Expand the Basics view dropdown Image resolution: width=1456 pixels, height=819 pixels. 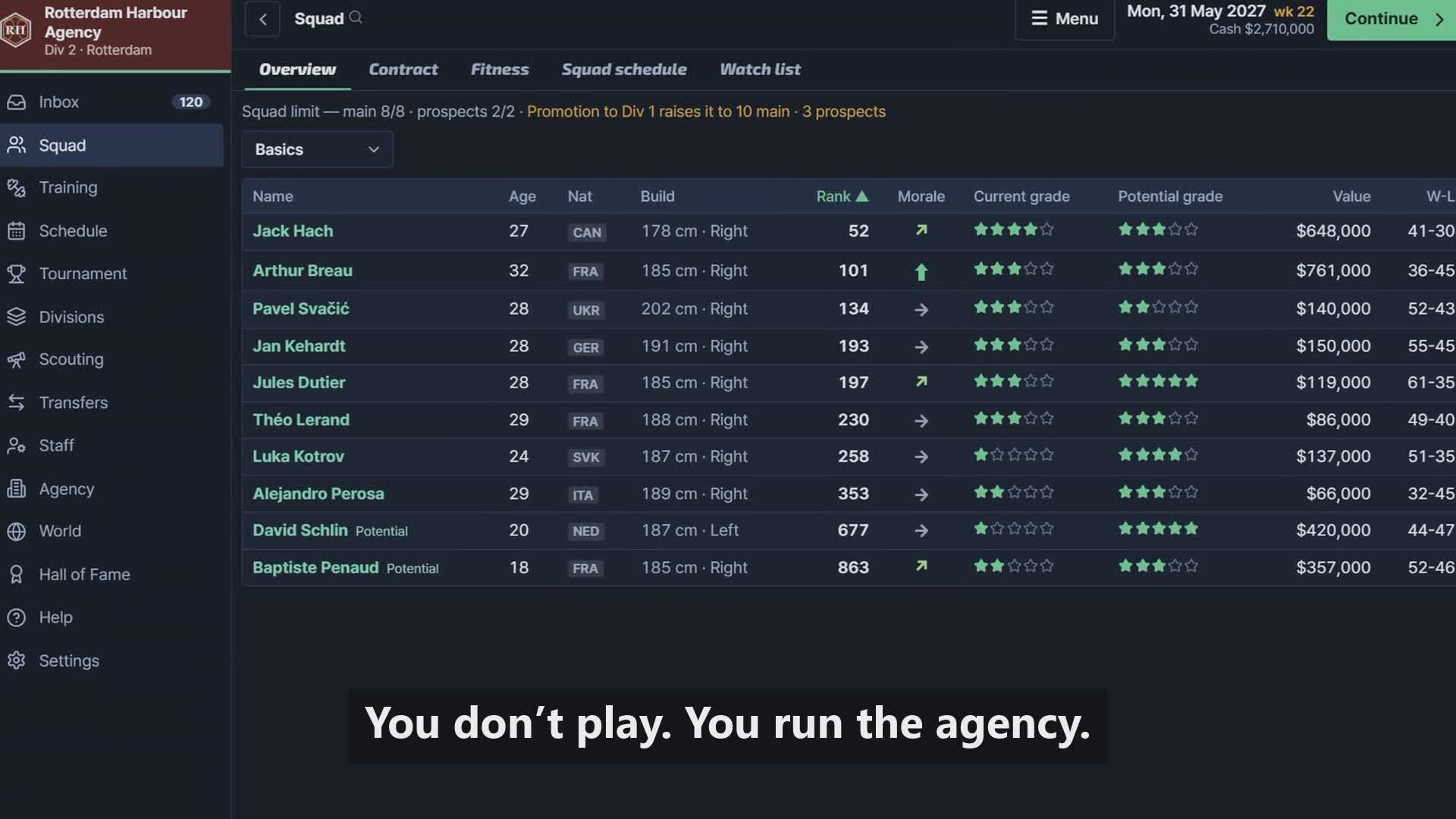(x=317, y=149)
